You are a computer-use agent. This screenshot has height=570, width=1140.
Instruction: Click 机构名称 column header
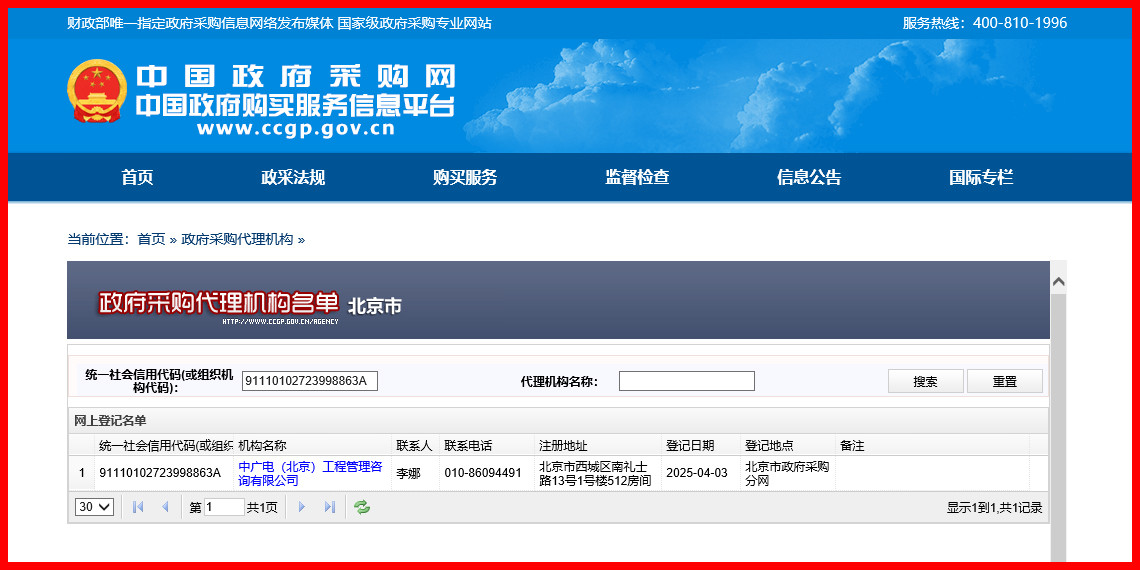313,446
